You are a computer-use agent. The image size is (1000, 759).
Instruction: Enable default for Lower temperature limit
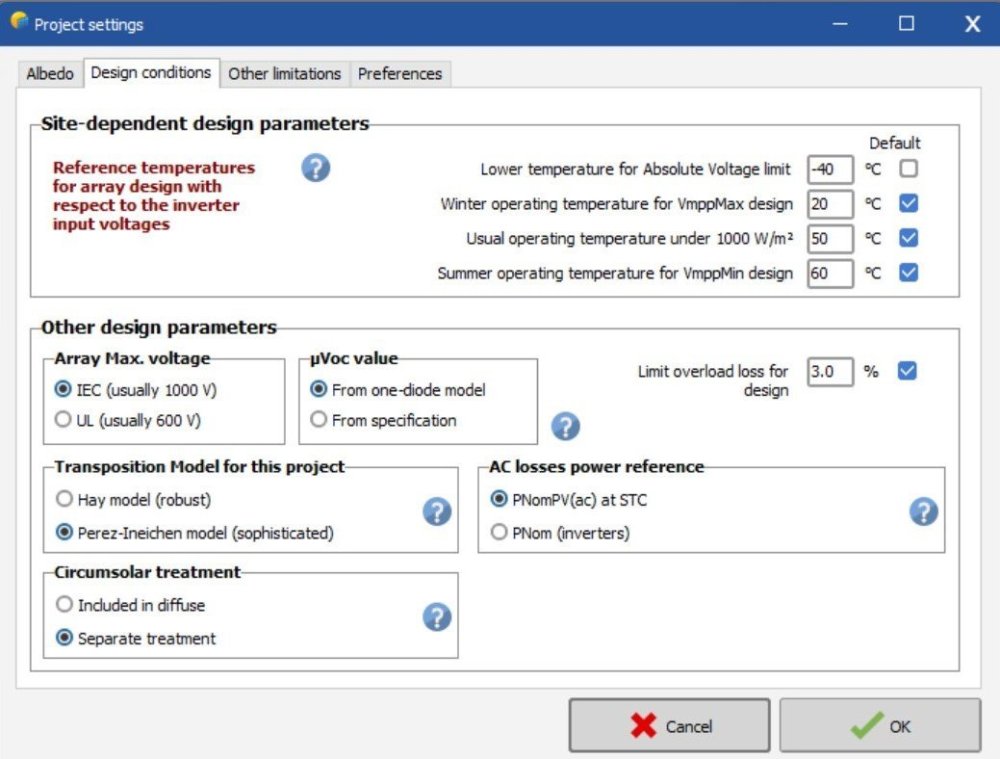(x=908, y=169)
